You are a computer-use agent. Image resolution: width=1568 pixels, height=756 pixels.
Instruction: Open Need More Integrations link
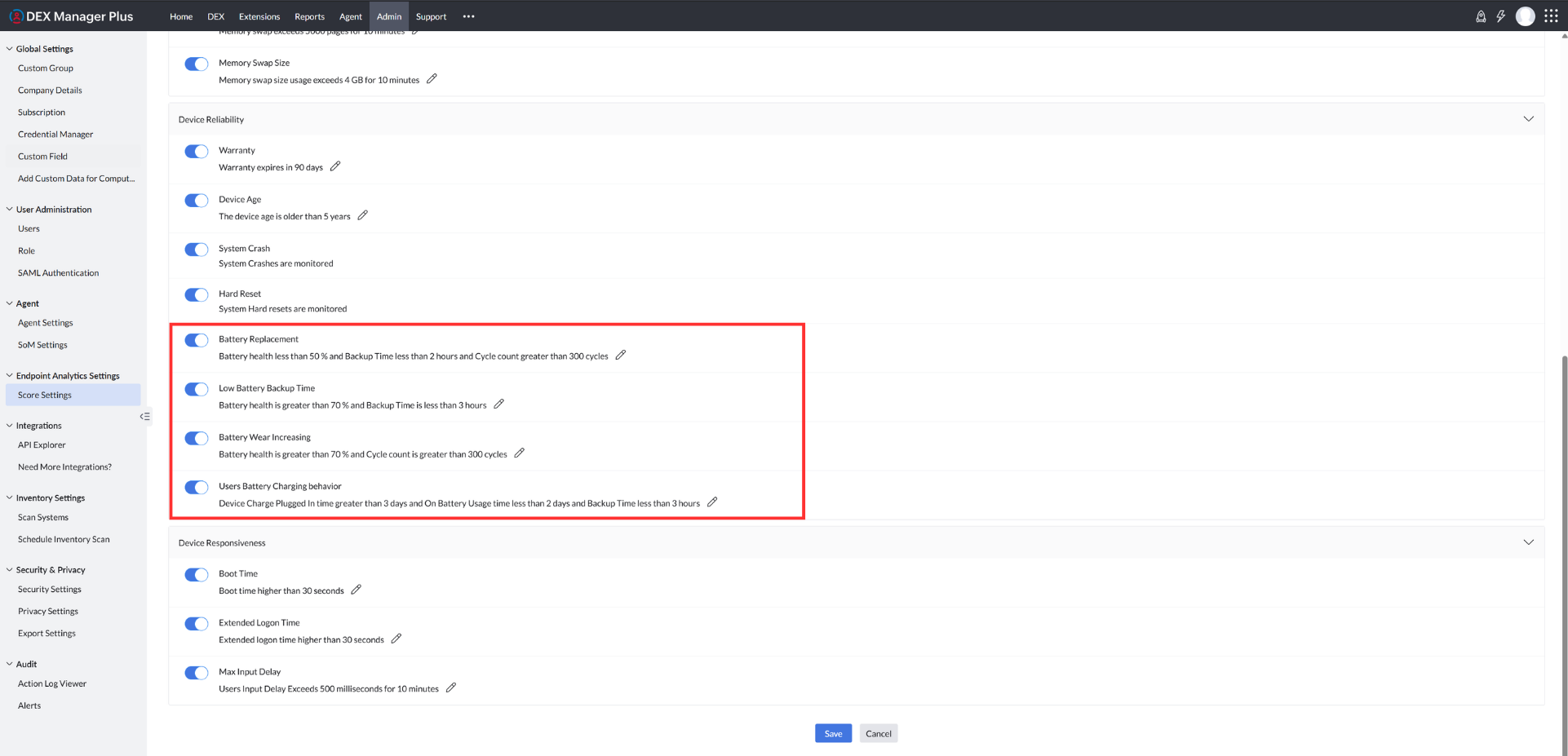(65, 467)
